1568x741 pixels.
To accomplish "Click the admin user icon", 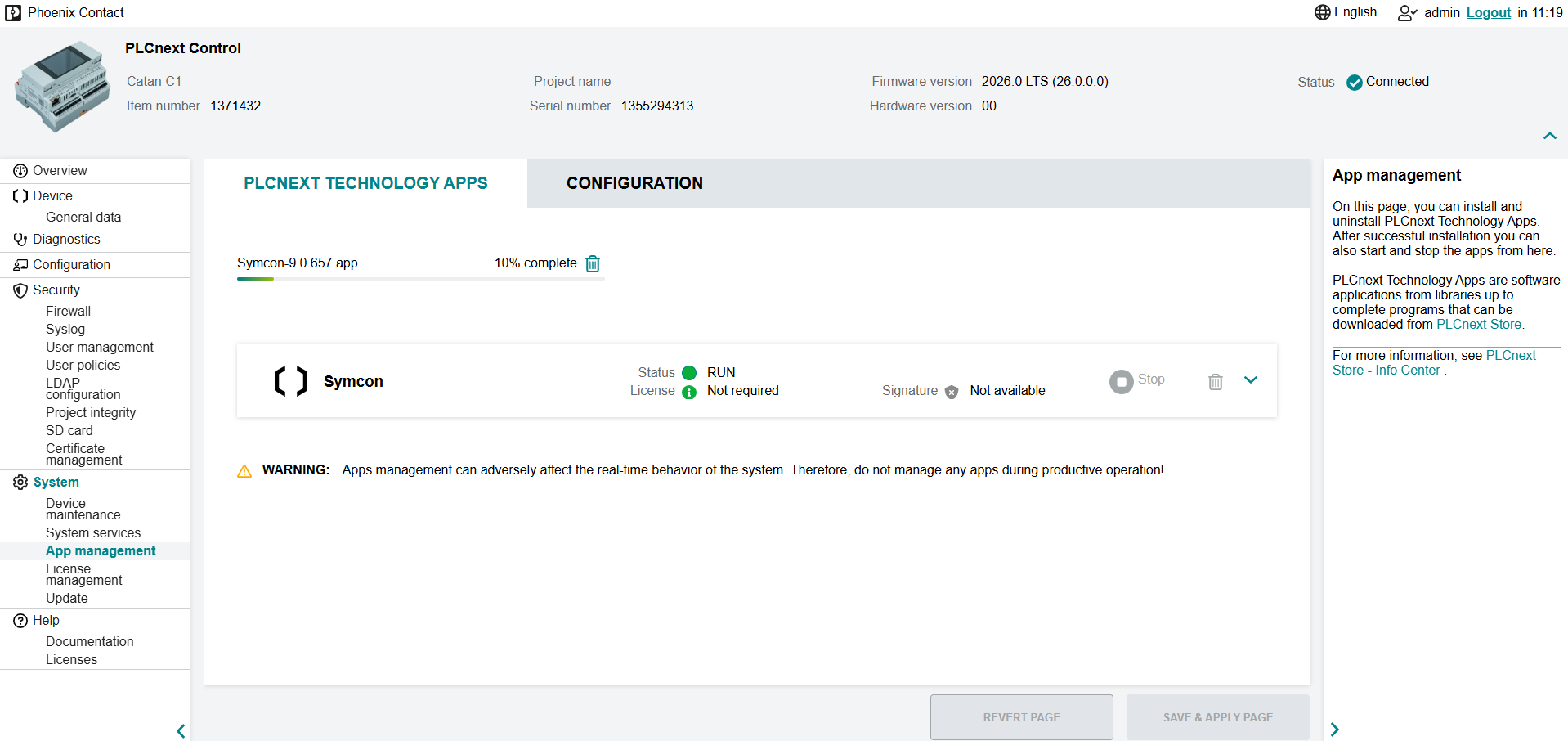I will coord(1407,13).
